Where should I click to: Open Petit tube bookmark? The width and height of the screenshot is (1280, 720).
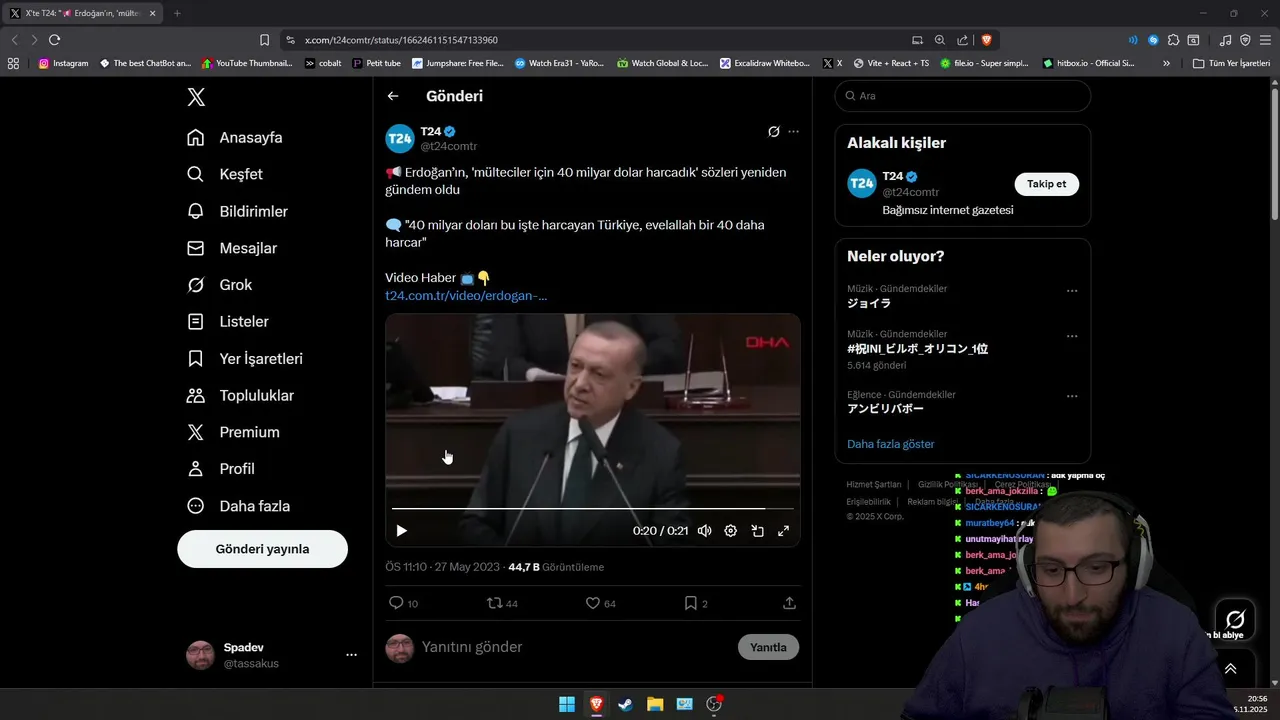[376, 63]
